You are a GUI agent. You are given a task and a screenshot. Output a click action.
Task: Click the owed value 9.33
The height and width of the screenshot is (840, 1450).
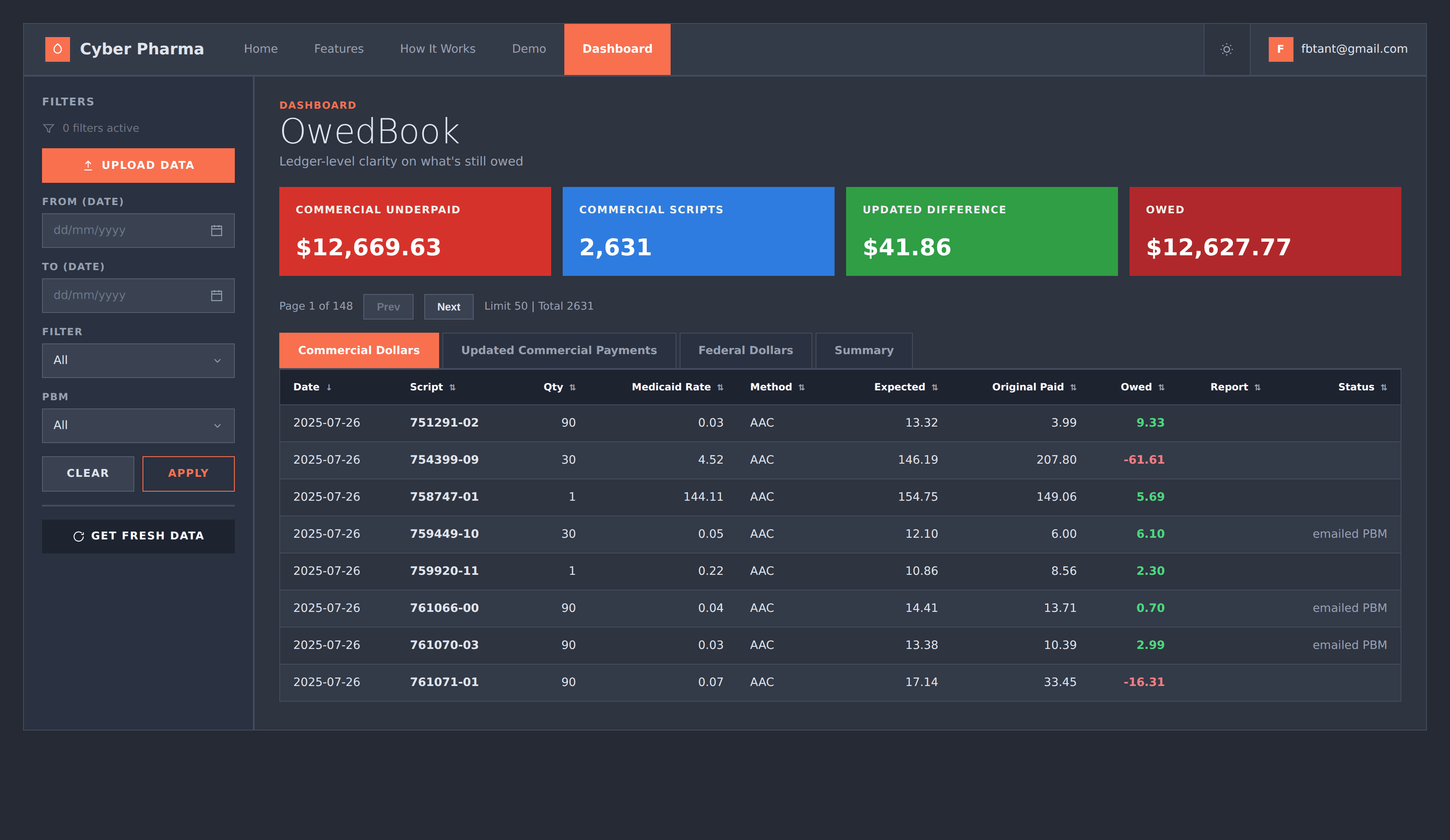coord(1150,423)
